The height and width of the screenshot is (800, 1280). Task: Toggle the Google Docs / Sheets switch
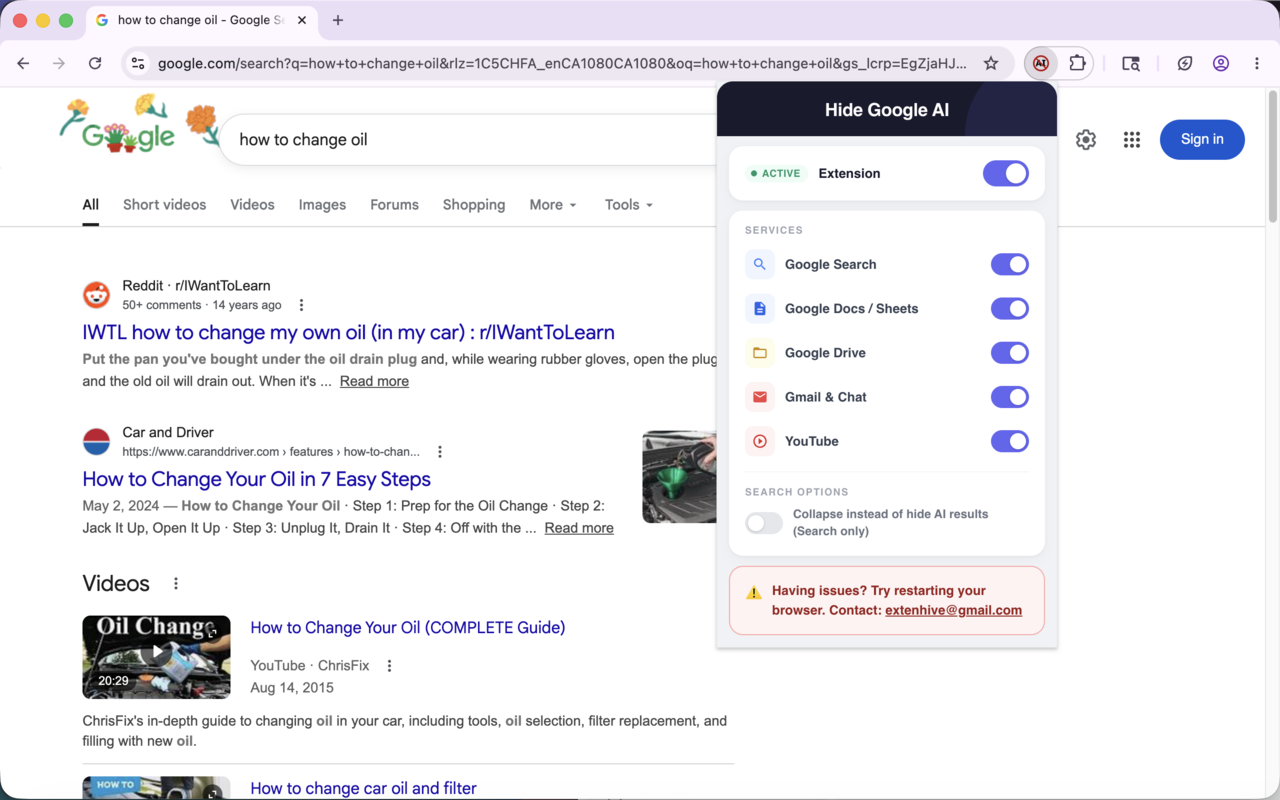pos(1010,309)
